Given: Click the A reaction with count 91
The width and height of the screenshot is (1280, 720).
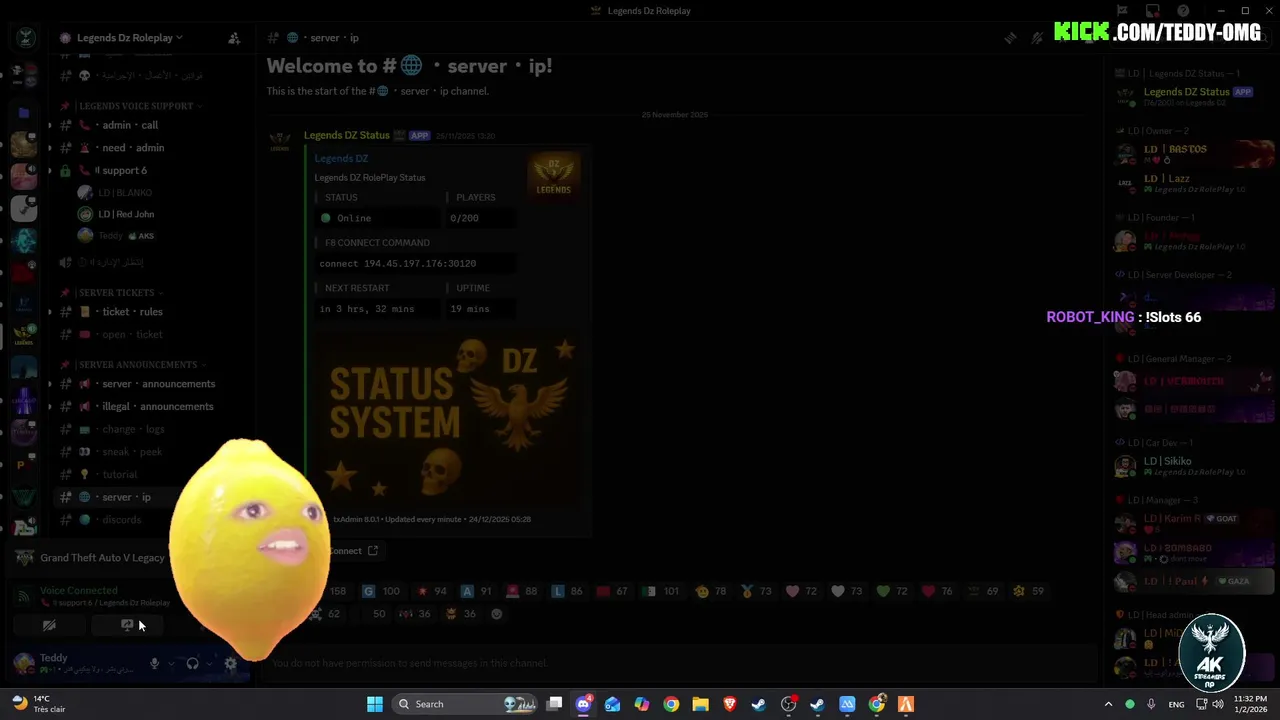Looking at the screenshot, I should coord(477,591).
